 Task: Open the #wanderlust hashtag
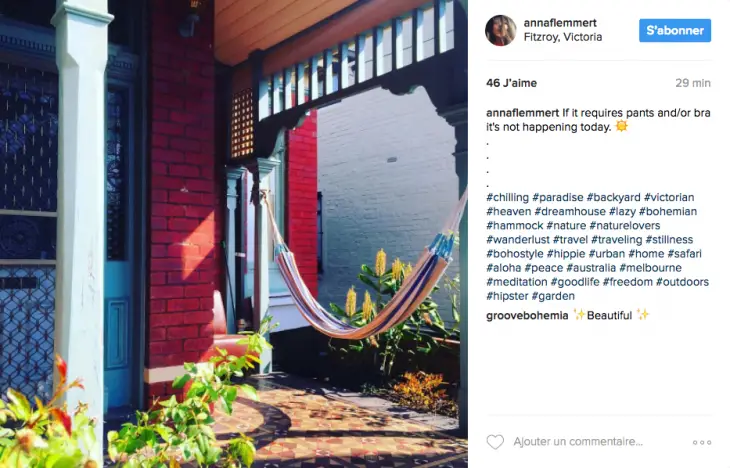tap(518, 239)
